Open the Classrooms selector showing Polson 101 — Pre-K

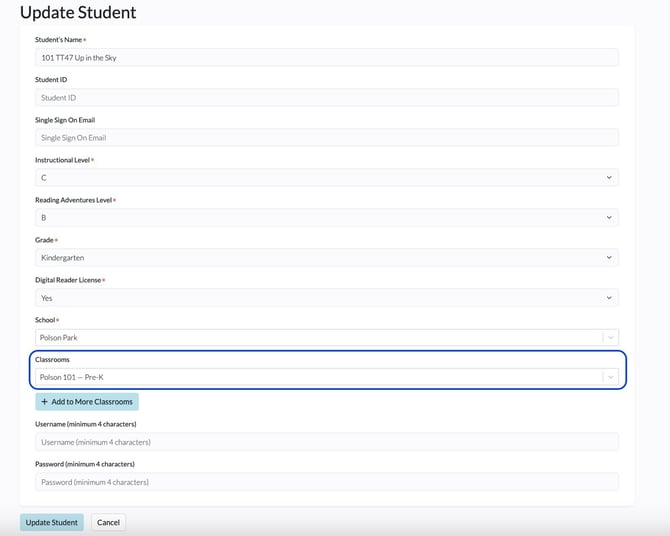(326, 377)
